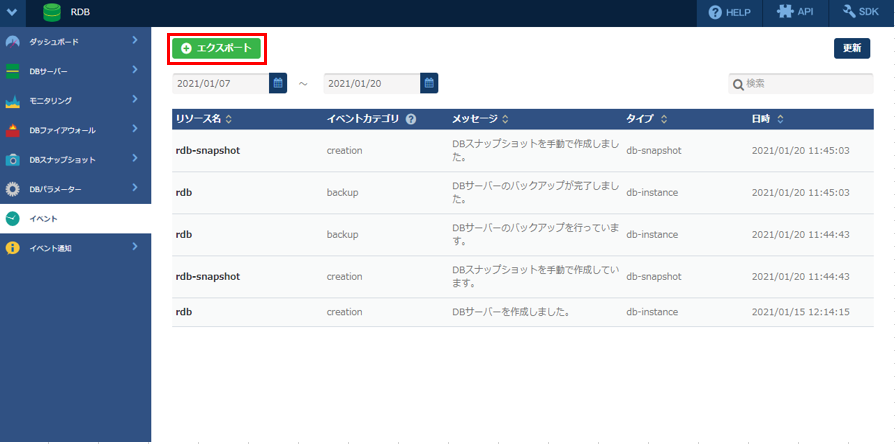The height and width of the screenshot is (444, 895).
Task: Expand the DBパラメーター menu arrow
Action: point(135,187)
